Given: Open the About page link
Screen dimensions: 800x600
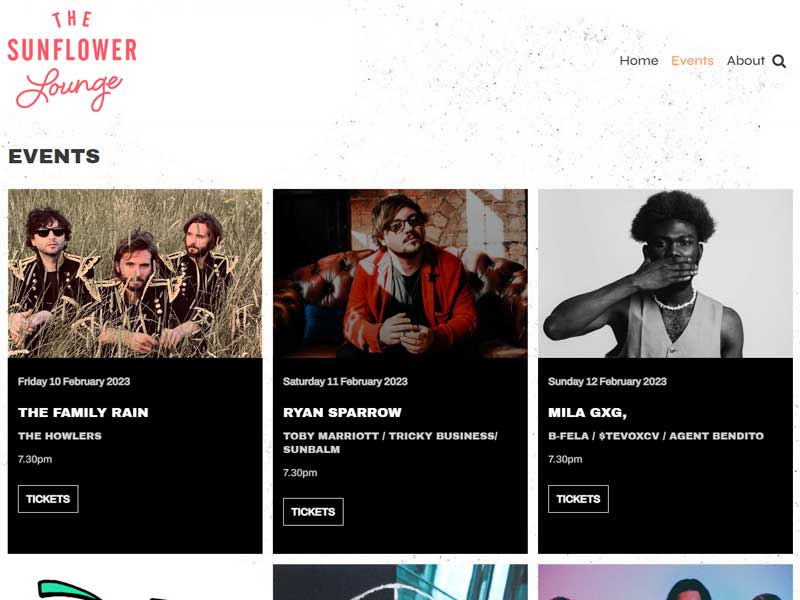Looking at the screenshot, I should [x=745, y=61].
